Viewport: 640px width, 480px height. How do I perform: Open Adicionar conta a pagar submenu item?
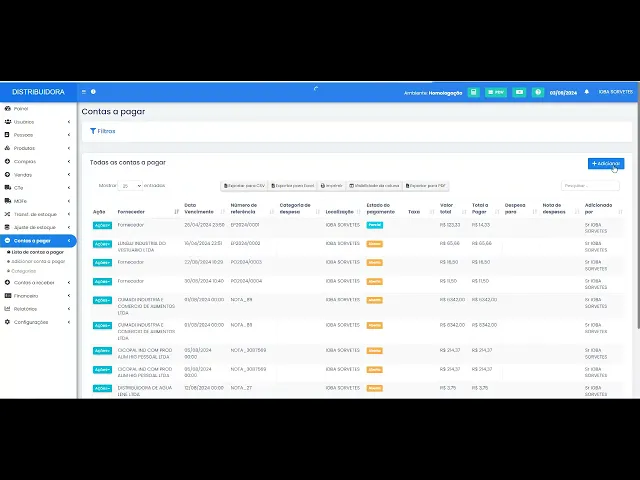pos(38,261)
